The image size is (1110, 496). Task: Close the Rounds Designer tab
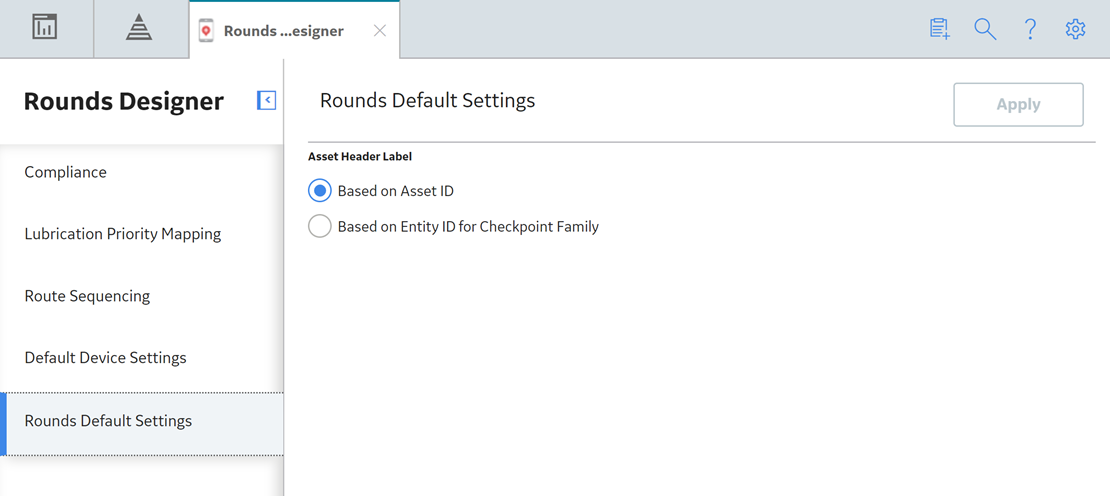tap(380, 30)
